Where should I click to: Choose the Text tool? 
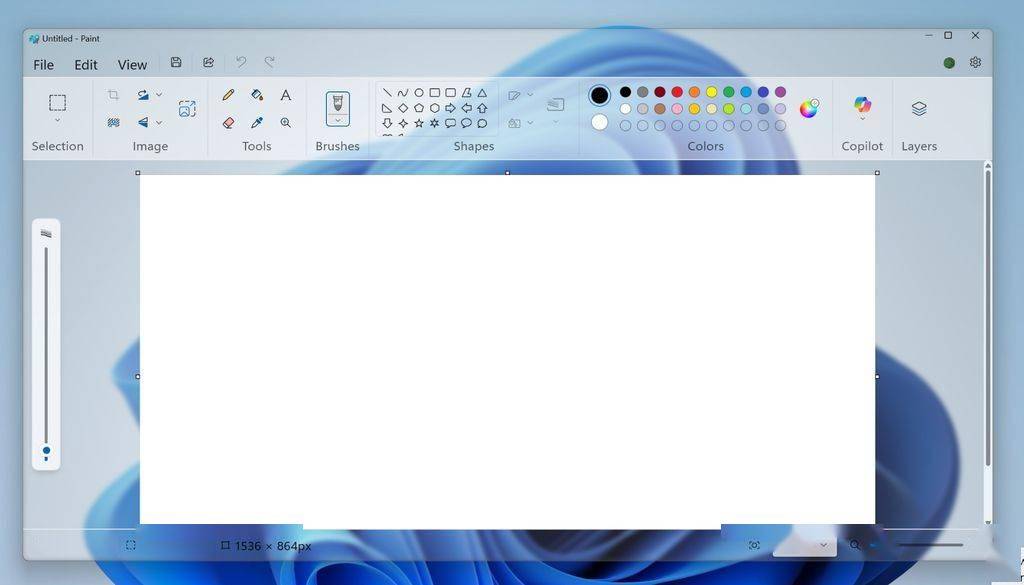coord(286,95)
